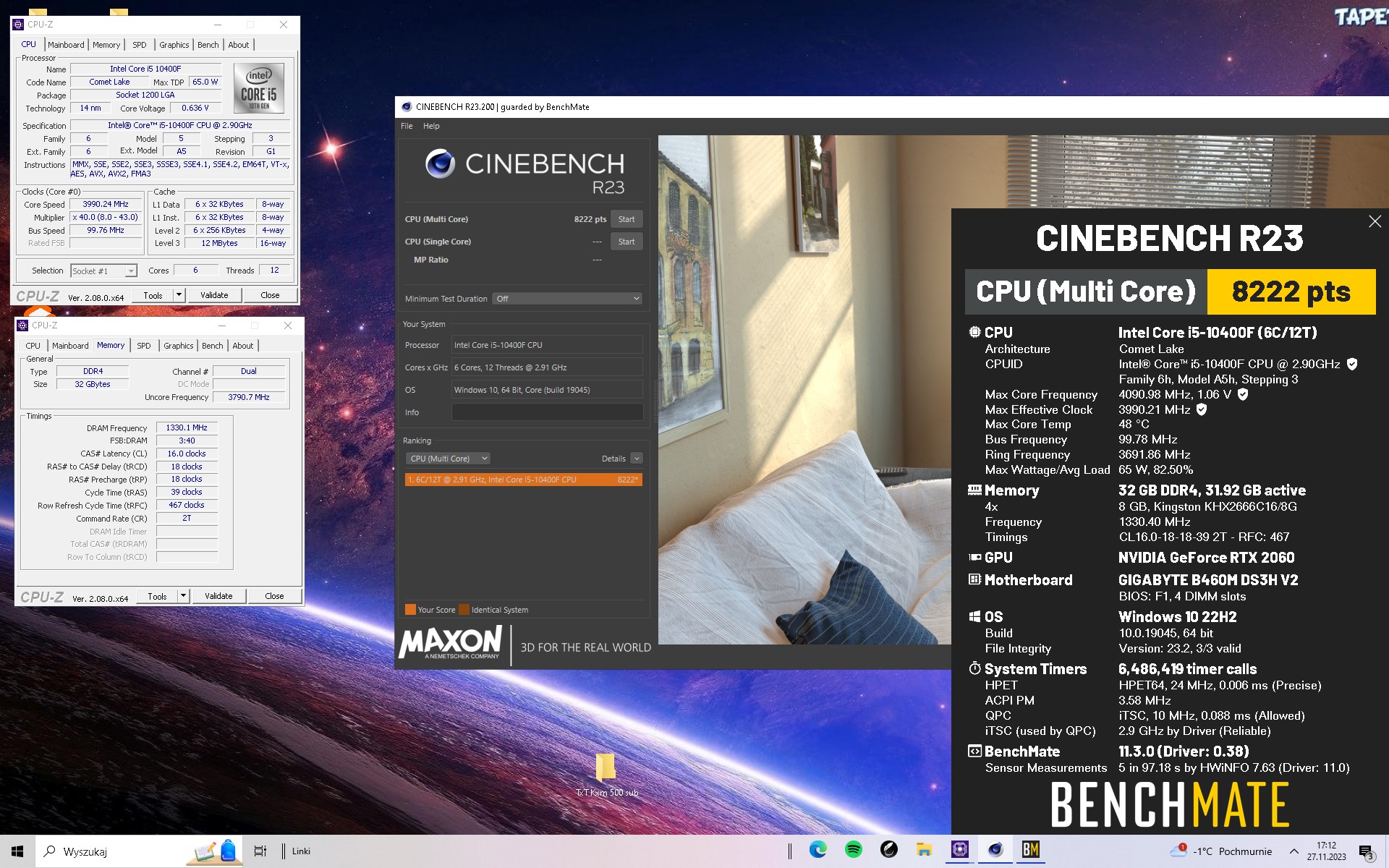The image size is (1389, 868).
Task: Click Tools button in lower CPU-Z window
Action: 157,596
